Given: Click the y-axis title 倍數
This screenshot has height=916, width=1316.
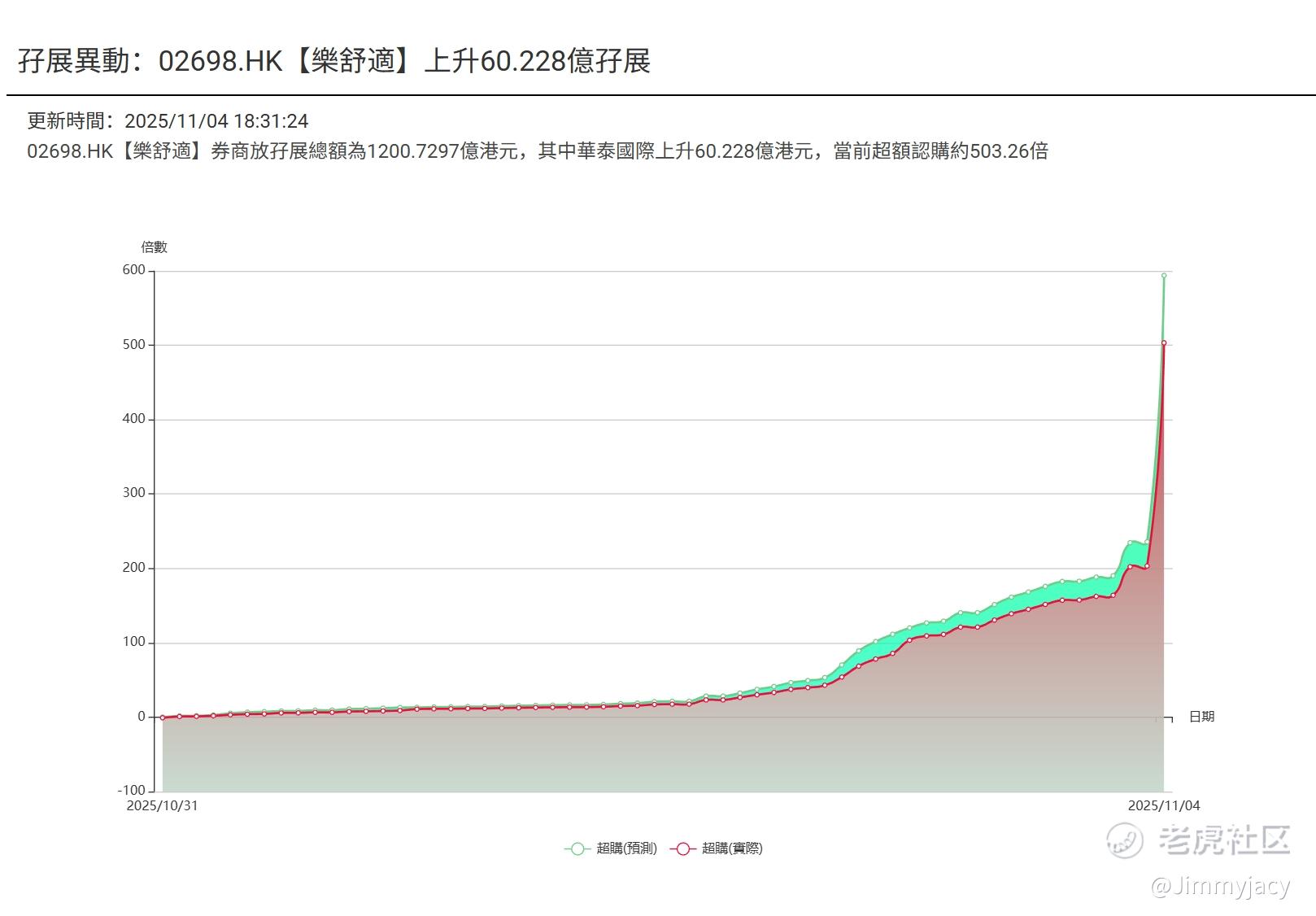Looking at the screenshot, I should pos(154,247).
